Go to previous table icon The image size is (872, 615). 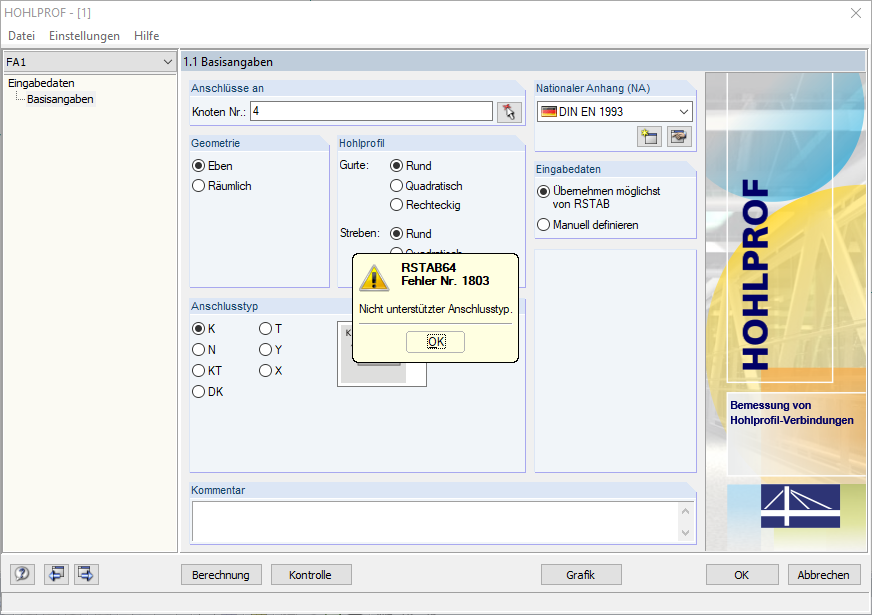[56, 574]
